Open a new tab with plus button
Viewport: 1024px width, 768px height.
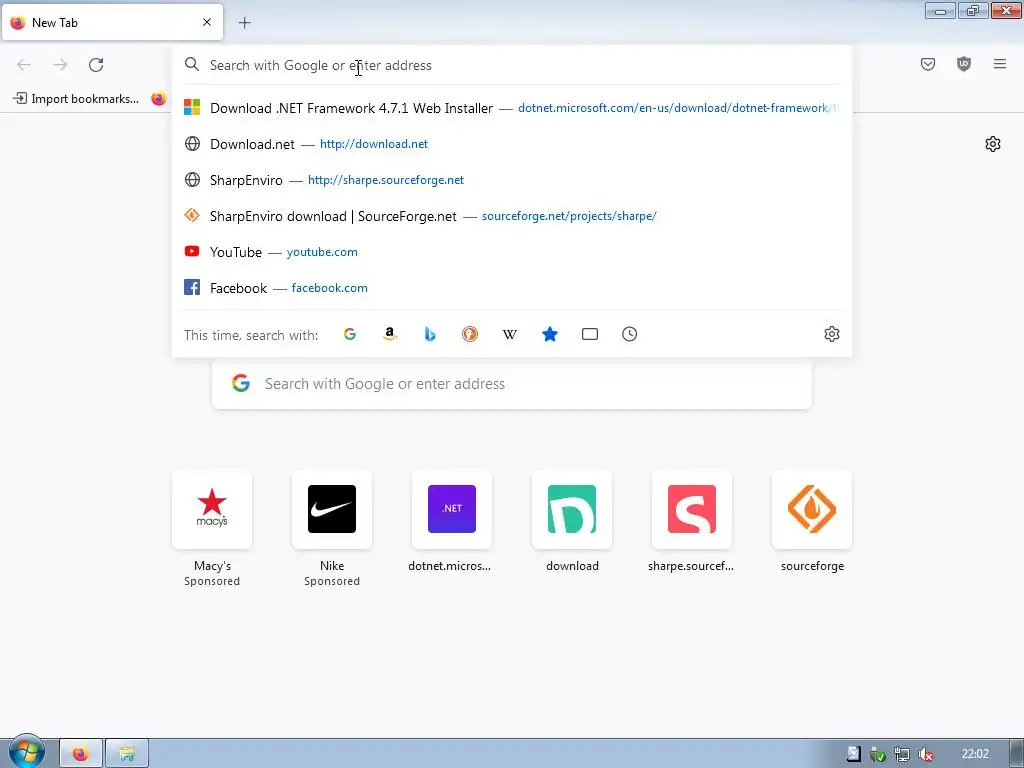[x=244, y=23]
